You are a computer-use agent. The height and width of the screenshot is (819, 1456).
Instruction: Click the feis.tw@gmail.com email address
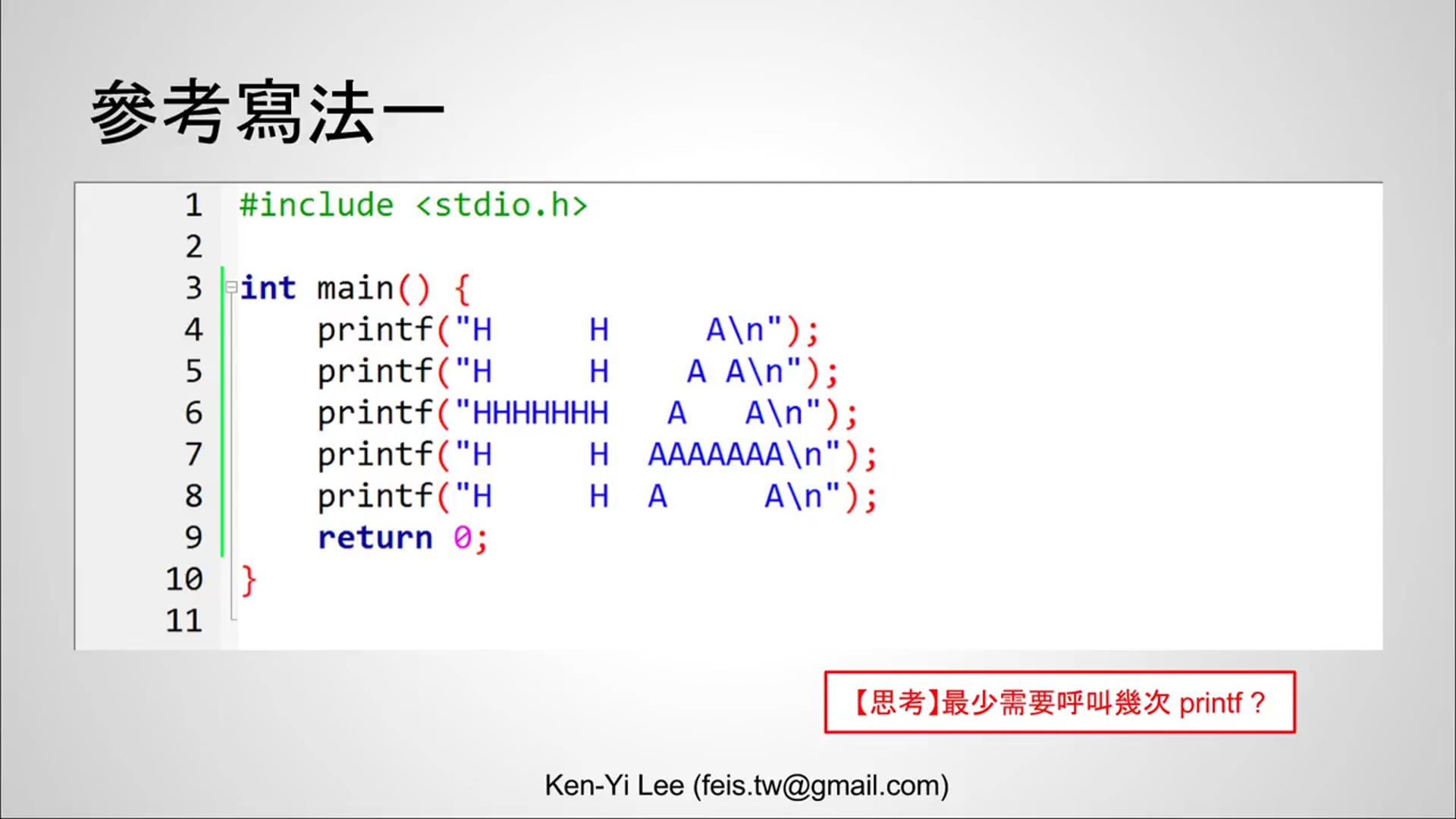point(819,786)
